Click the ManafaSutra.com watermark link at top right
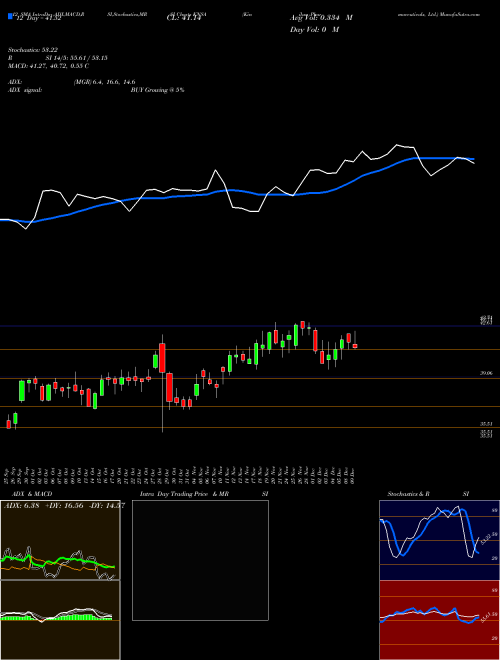Screen dimensions: 500x660 click(460, 14)
